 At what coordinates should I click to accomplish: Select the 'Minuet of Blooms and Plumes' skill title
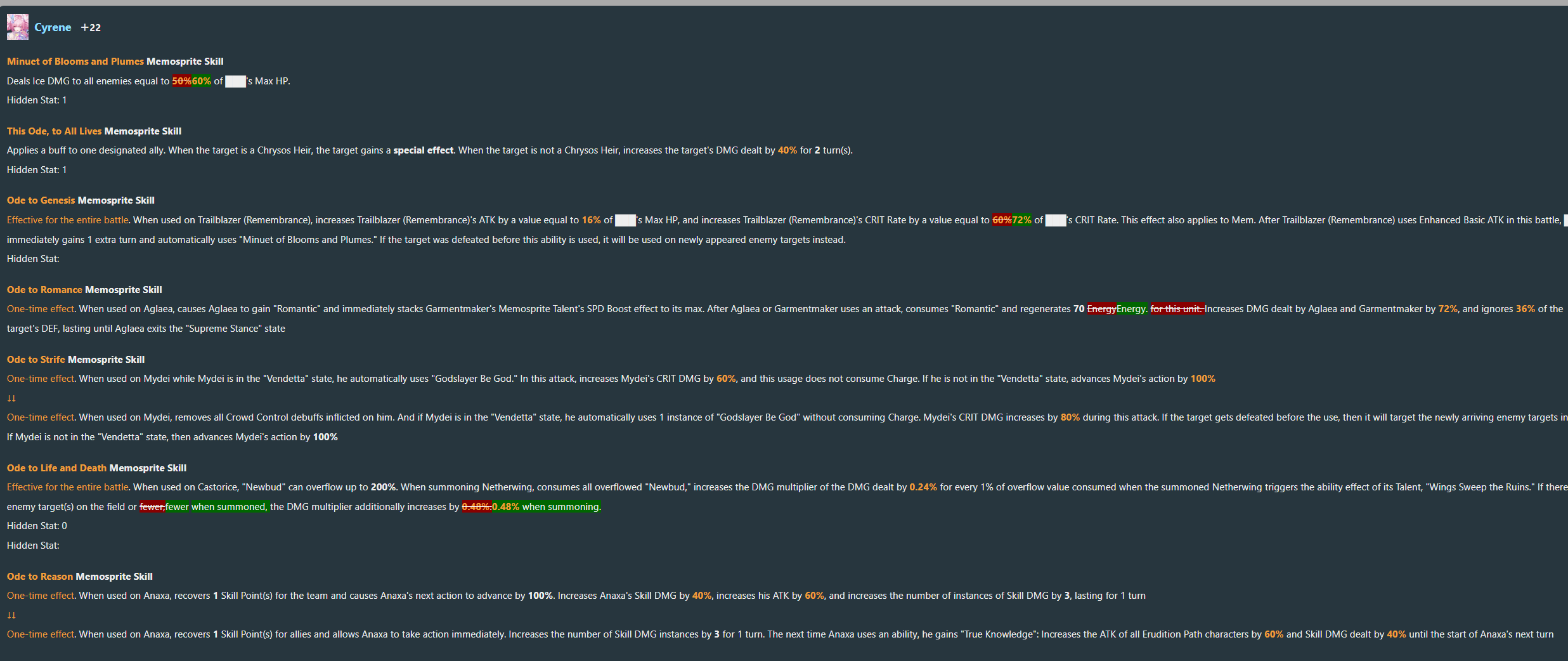75,62
